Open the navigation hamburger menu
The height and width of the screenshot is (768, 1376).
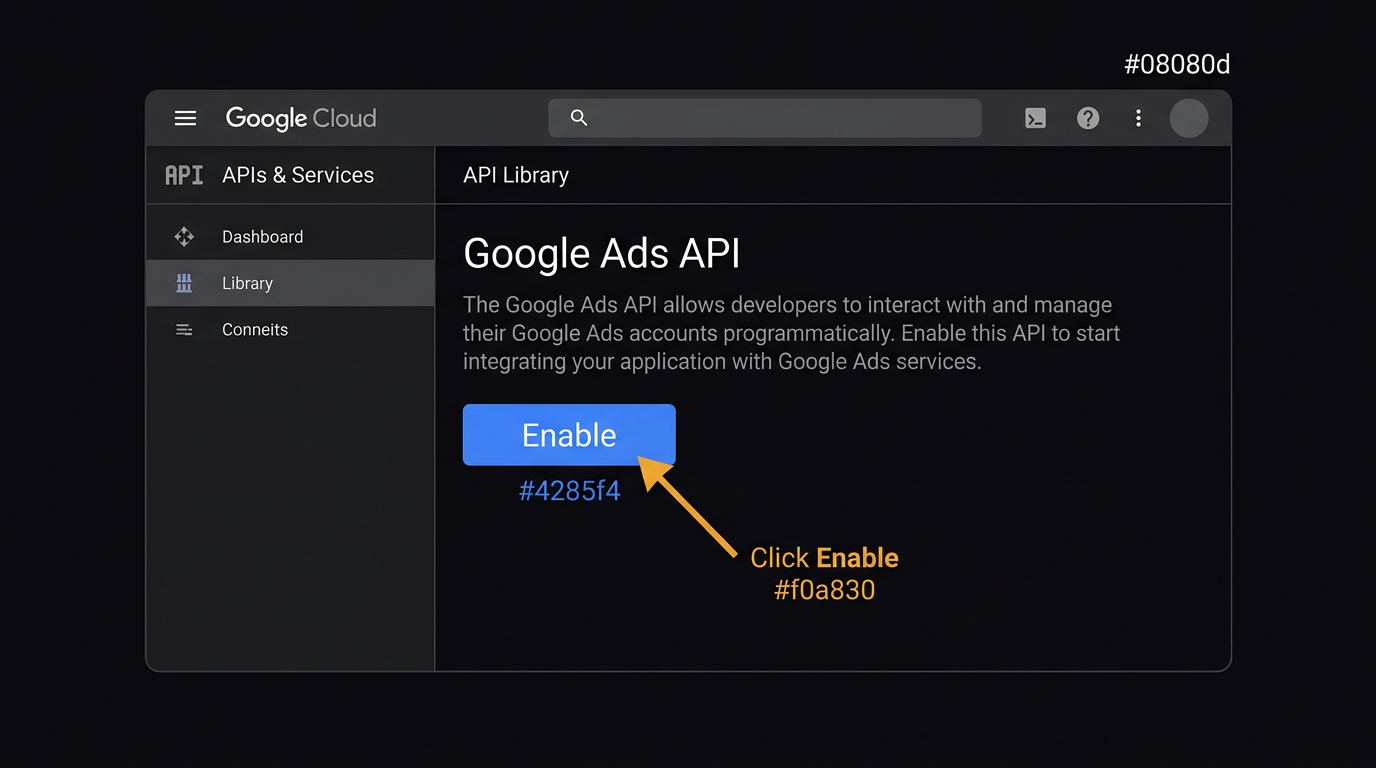(x=185, y=118)
